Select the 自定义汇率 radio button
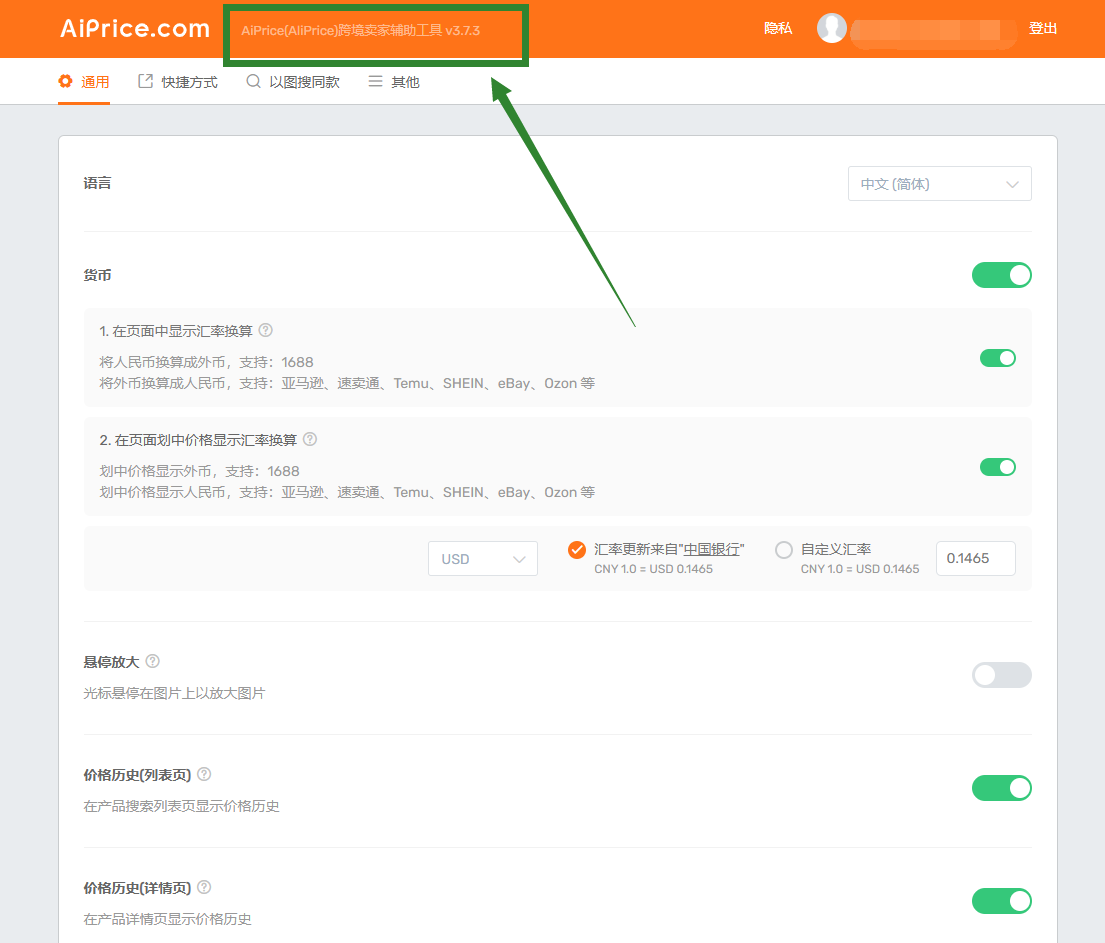 coord(784,549)
